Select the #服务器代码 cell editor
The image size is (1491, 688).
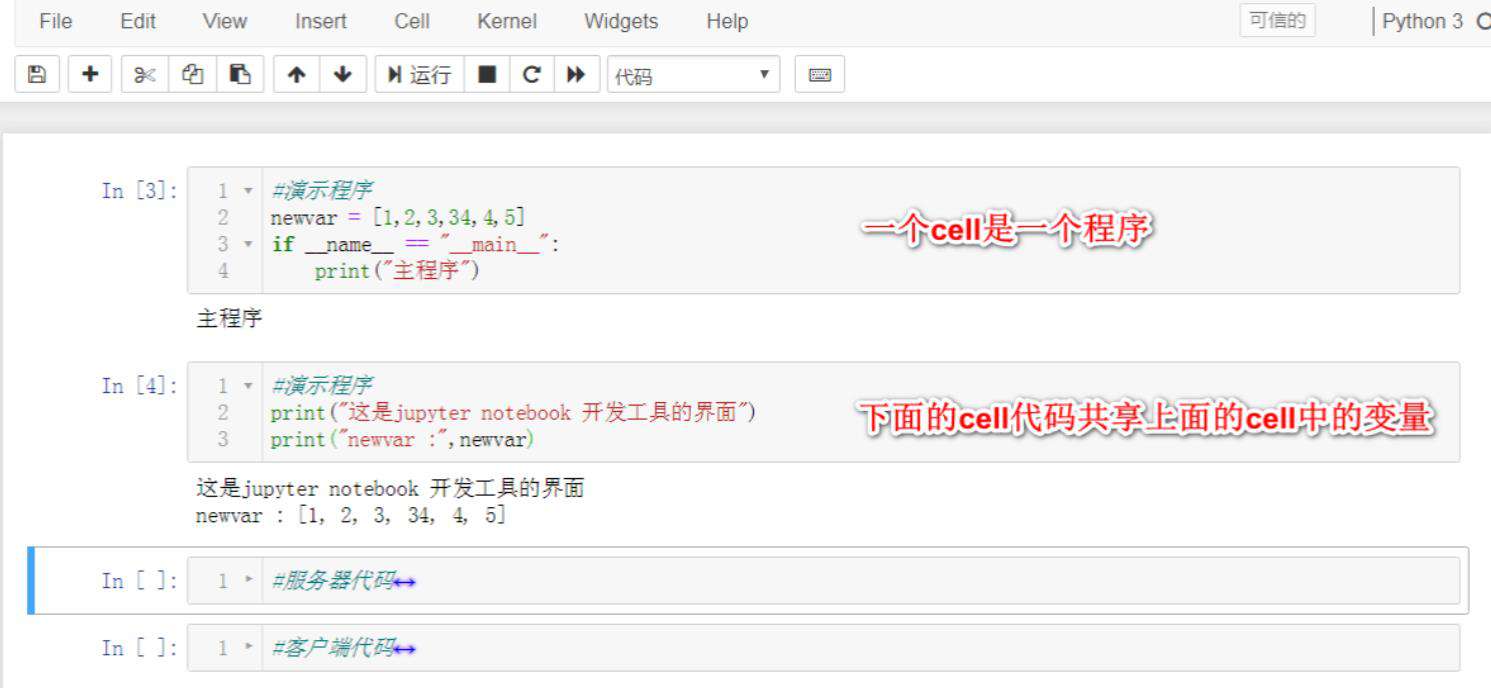pos(823,581)
